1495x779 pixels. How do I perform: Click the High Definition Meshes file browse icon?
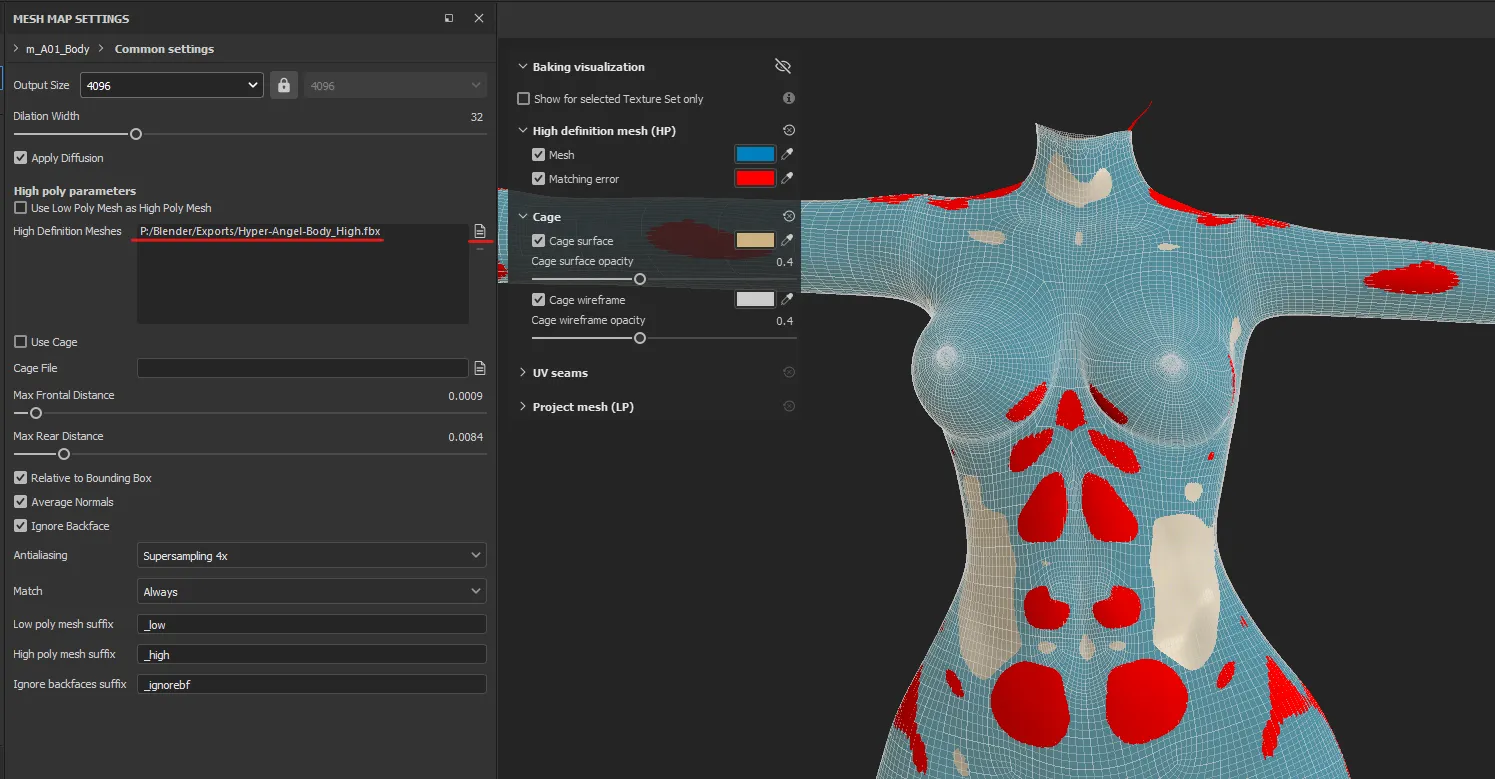(480, 231)
